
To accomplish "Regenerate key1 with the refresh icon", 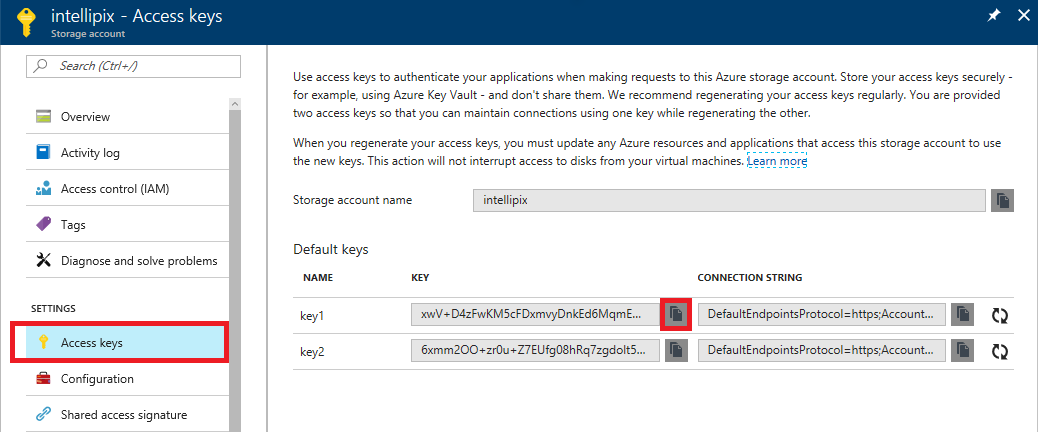I will point(999,315).
